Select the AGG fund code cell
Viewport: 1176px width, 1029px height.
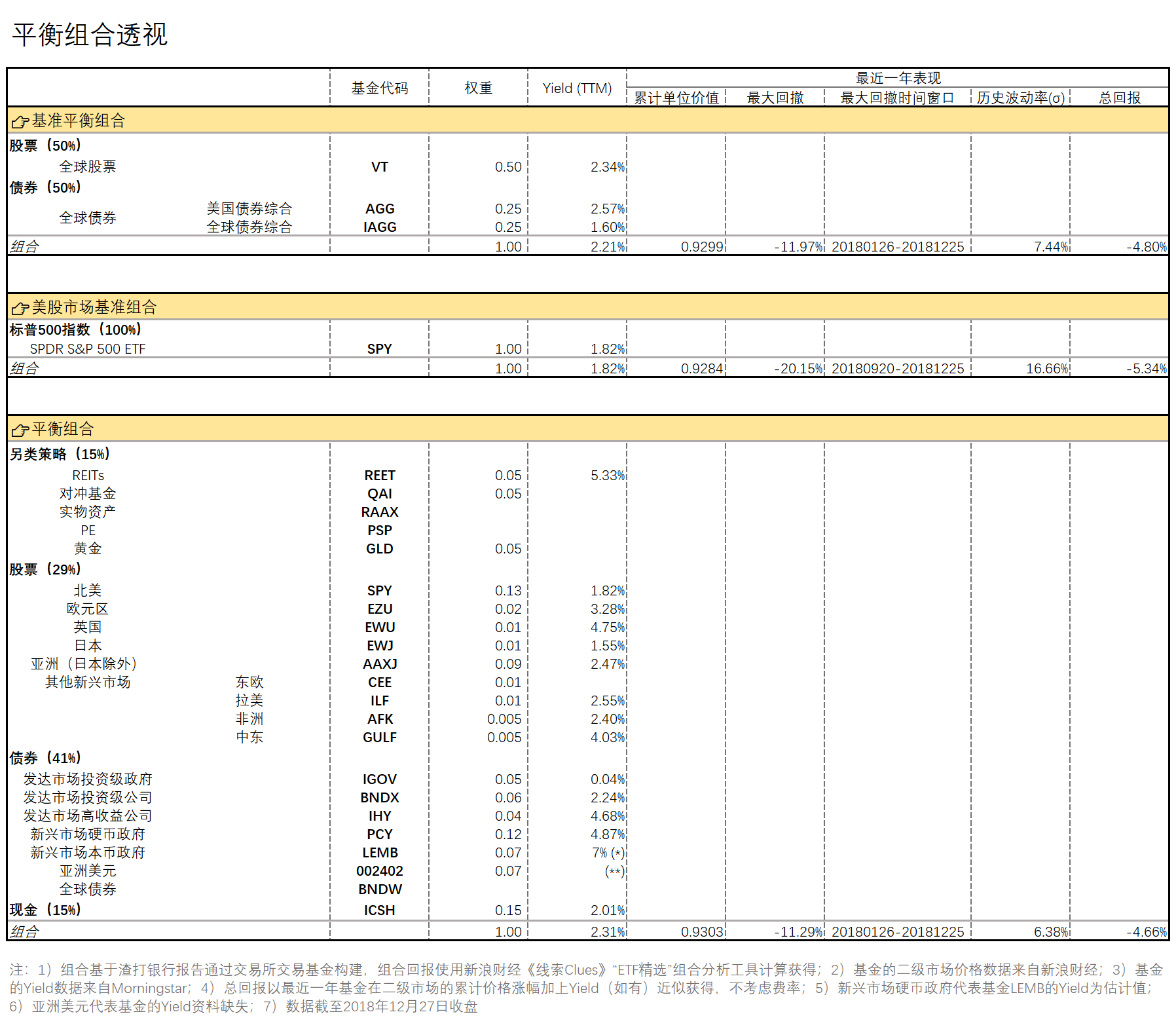click(380, 209)
